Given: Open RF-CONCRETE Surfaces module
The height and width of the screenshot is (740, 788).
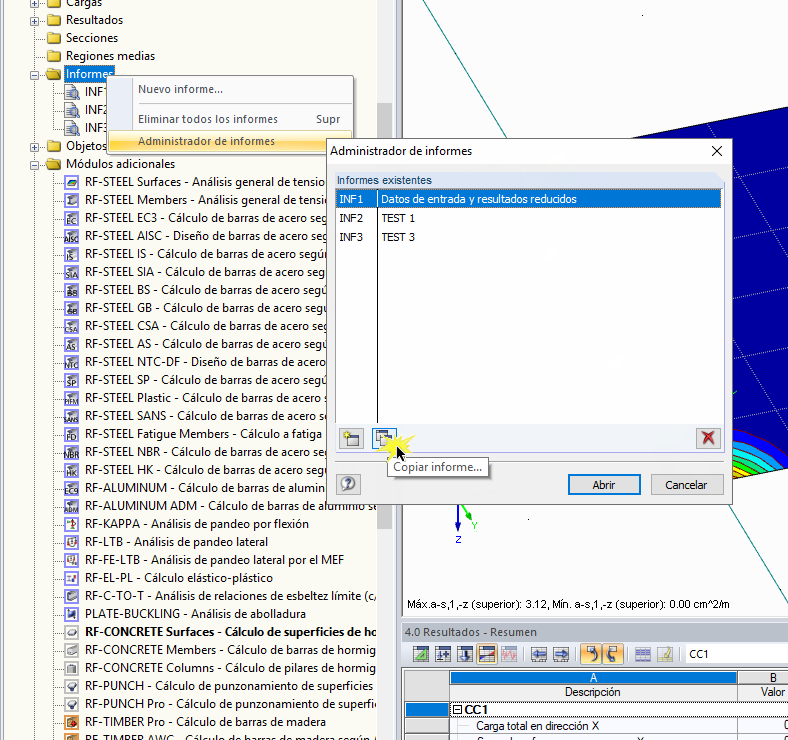Looking at the screenshot, I should click(x=230, y=632).
